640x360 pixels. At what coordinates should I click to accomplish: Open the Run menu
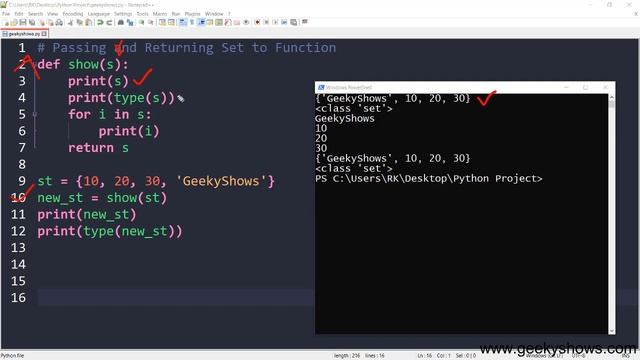coord(176,14)
